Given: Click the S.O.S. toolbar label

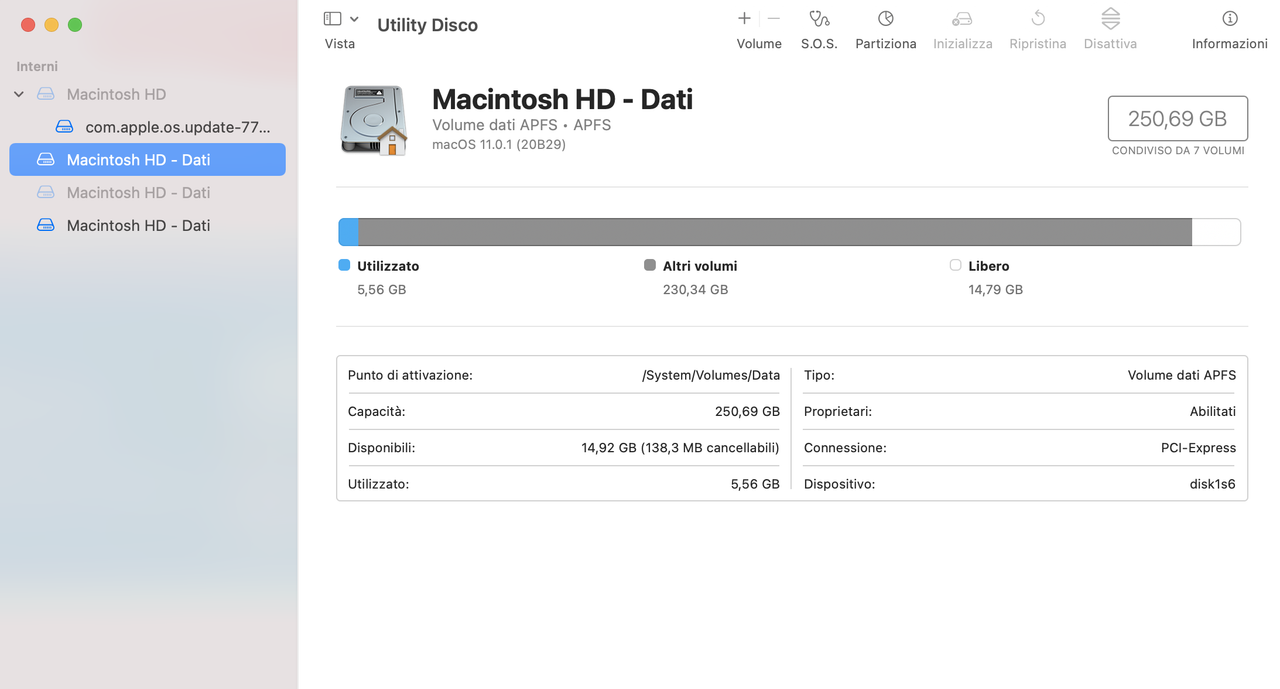Looking at the screenshot, I should (x=819, y=44).
